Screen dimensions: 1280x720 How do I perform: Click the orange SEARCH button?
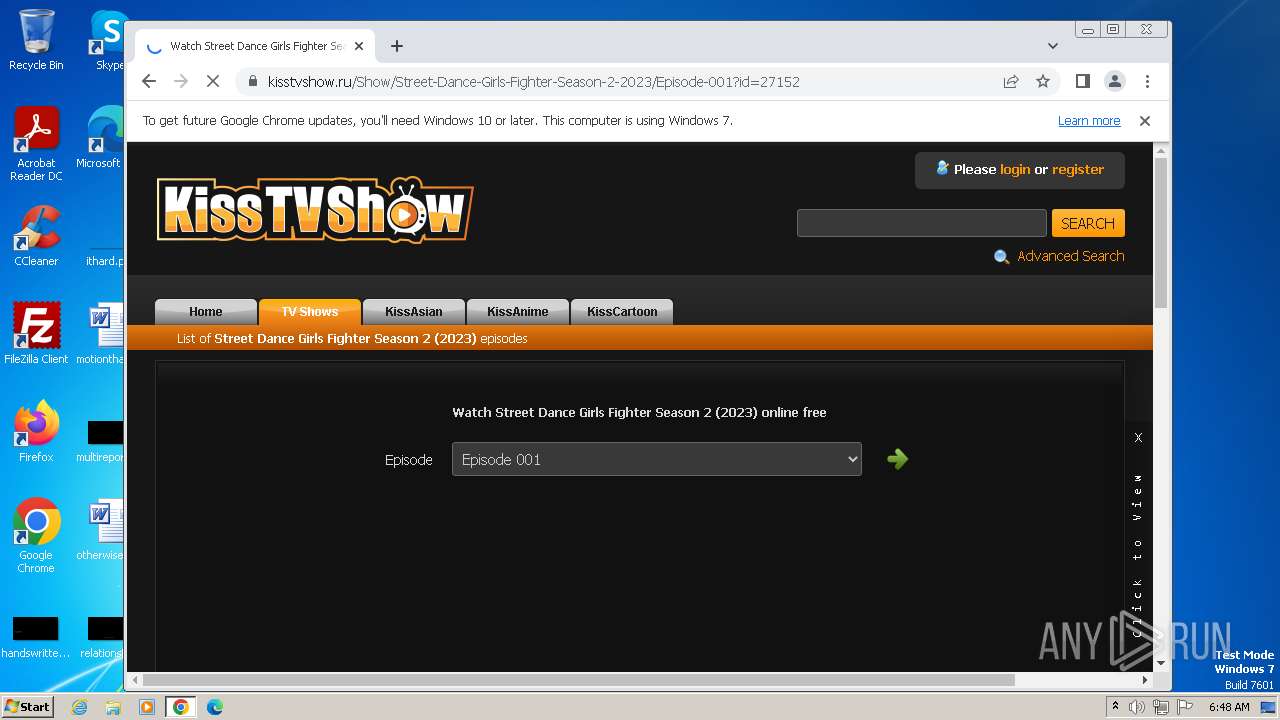[1088, 223]
